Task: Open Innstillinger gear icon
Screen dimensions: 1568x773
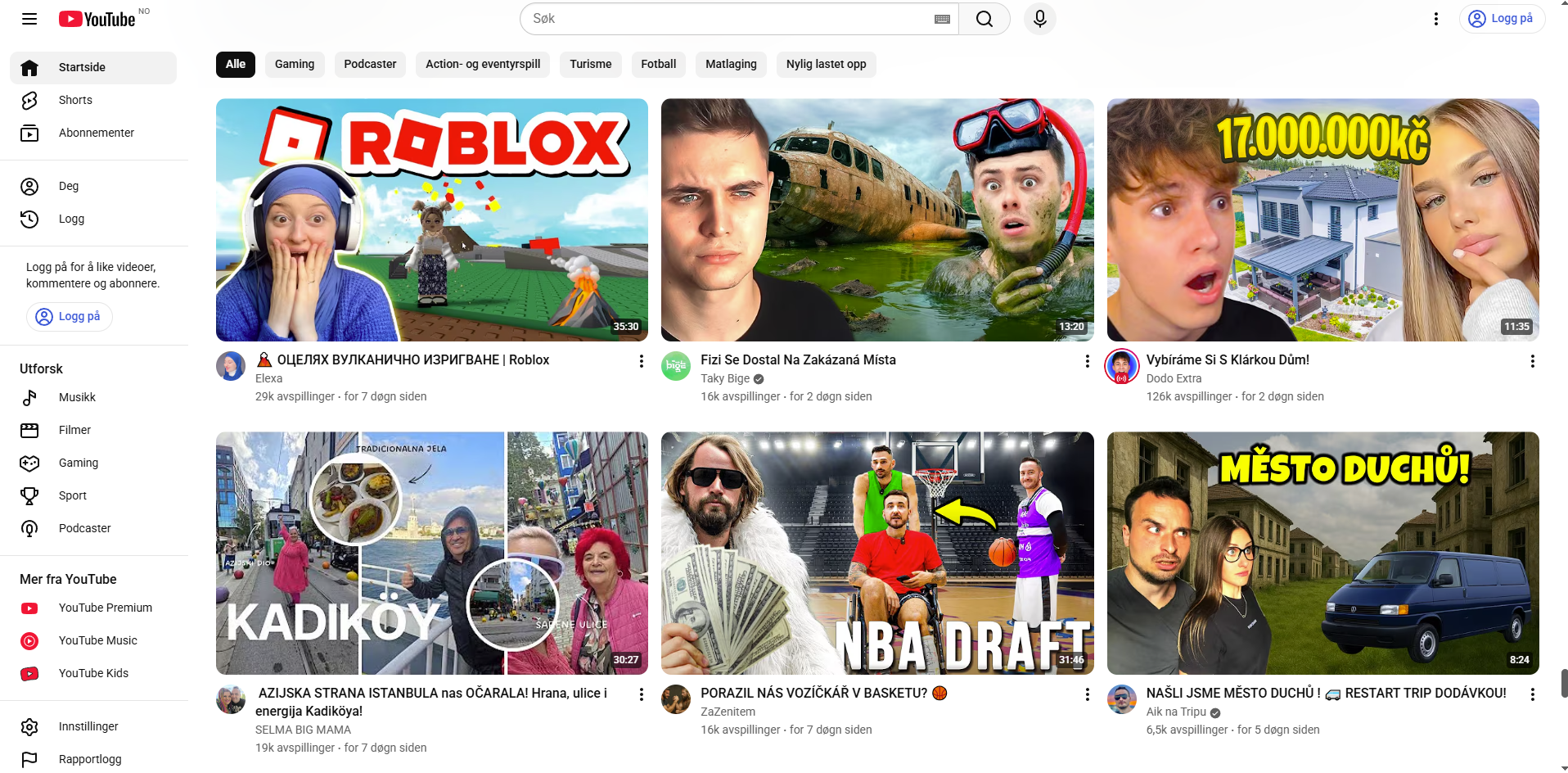Action: point(29,727)
